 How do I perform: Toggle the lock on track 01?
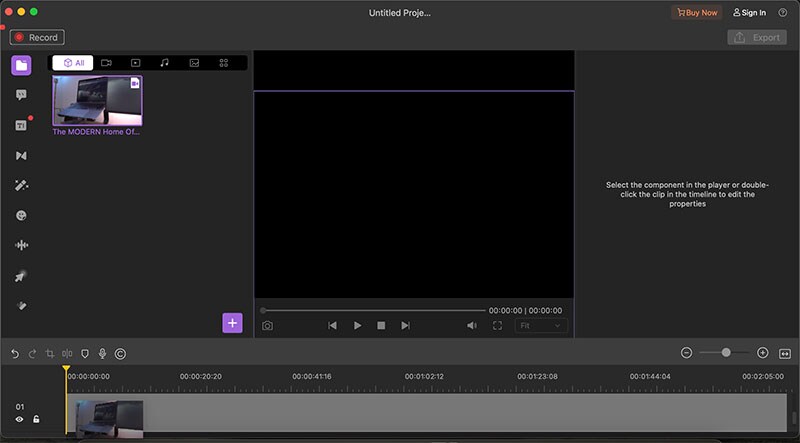(x=36, y=420)
